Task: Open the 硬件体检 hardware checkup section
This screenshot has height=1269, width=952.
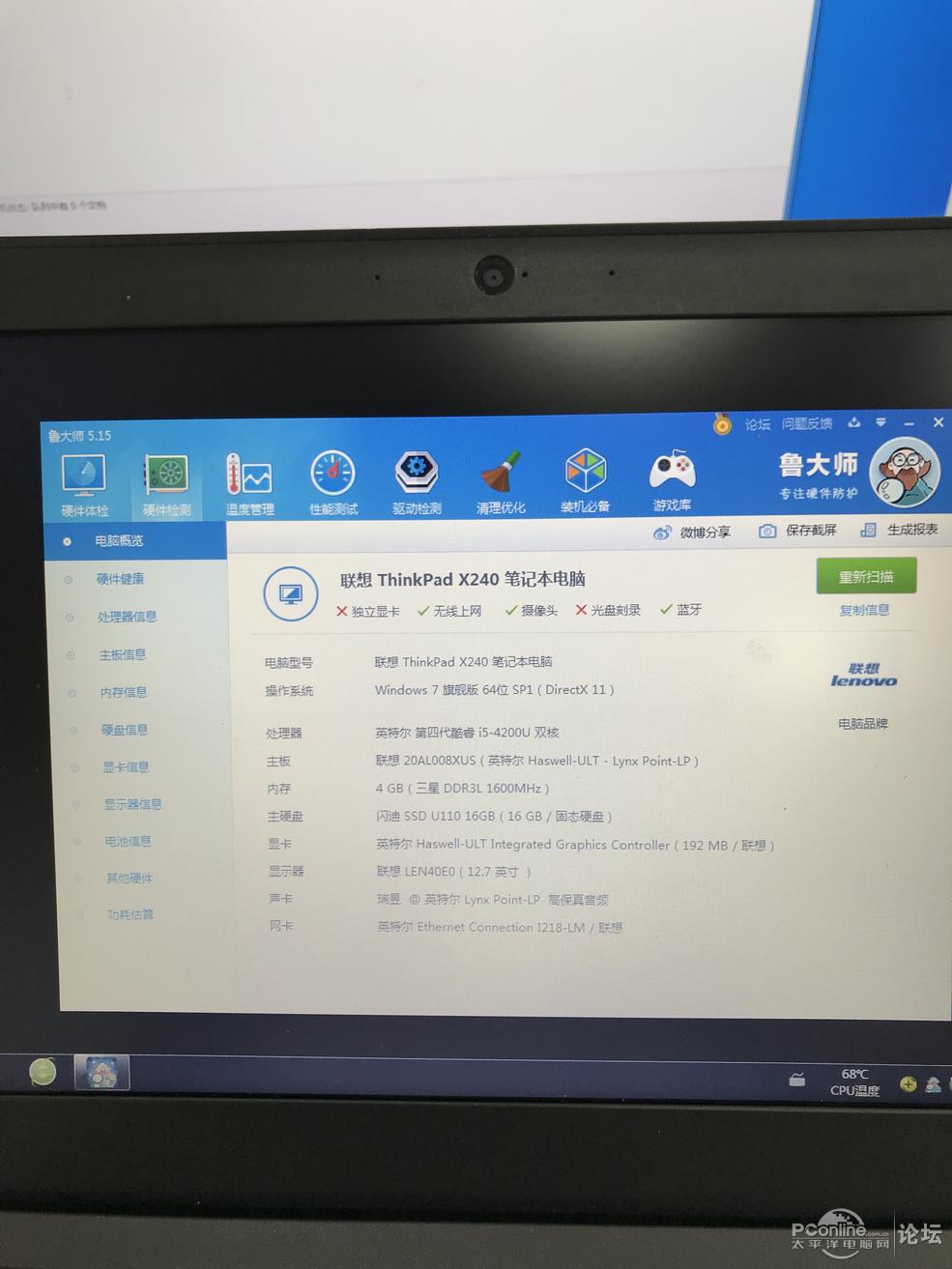Action: 85,484
